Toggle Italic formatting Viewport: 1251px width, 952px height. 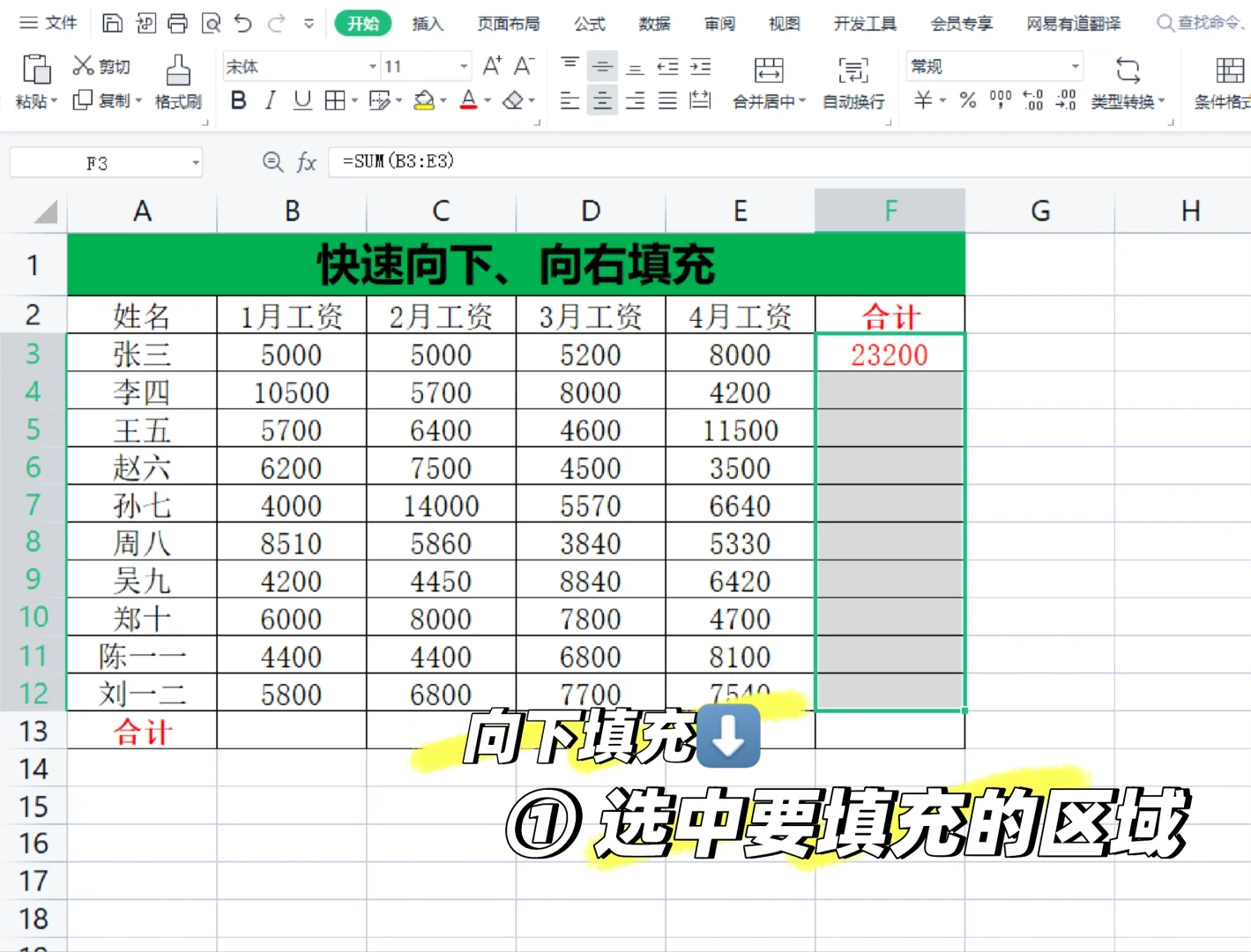(x=270, y=100)
